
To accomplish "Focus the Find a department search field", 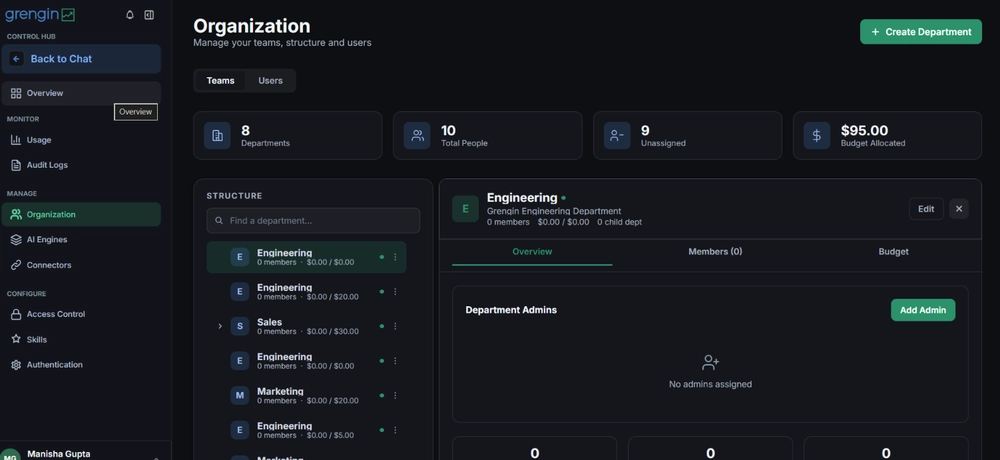I will (x=313, y=221).
